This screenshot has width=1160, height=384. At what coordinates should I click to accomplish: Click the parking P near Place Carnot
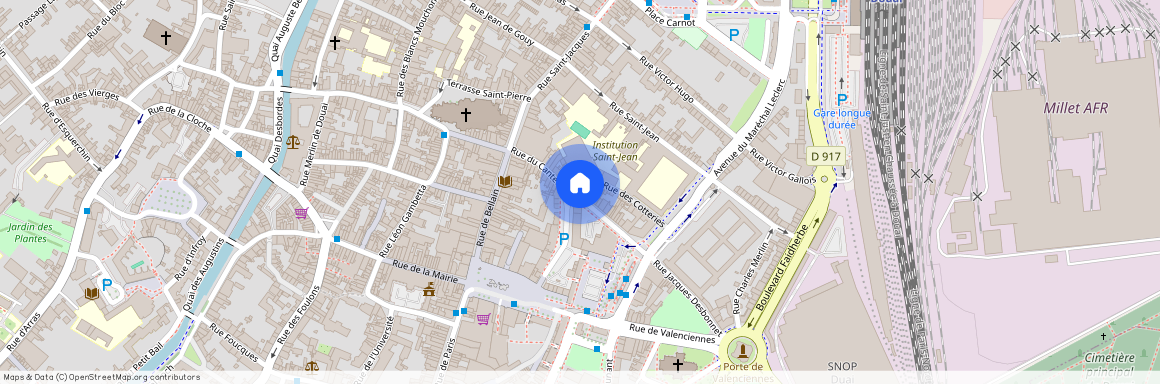(x=734, y=34)
